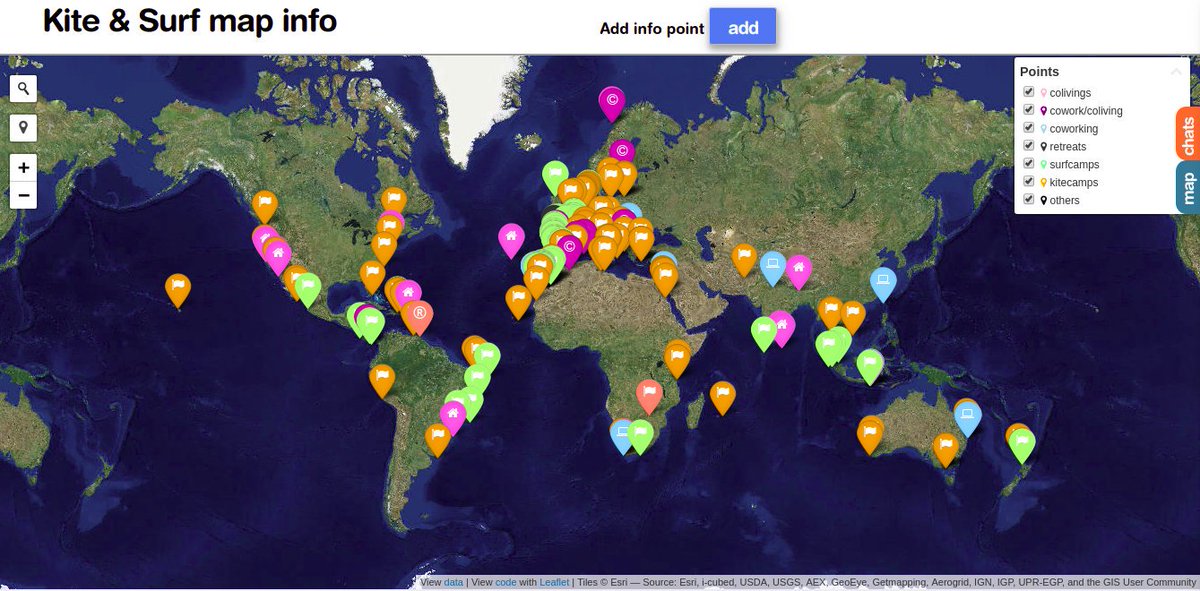Select the pink house marker near Sri Lanka
The height and width of the screenshot is (591, 1200).
click(x=781, y=329)
